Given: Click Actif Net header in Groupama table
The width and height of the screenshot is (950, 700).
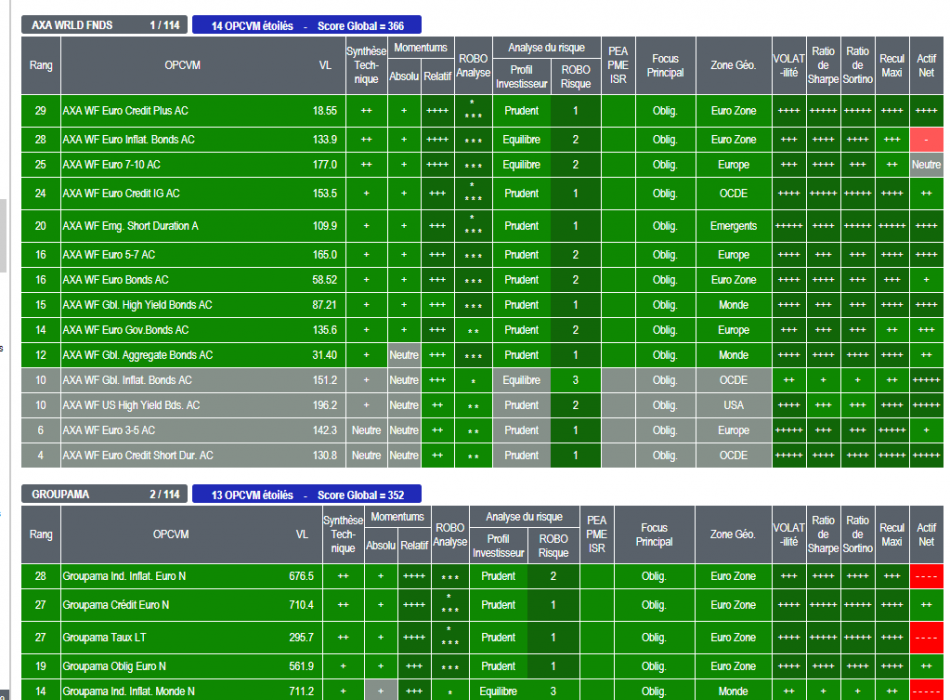Looking at the screenshot, I should tap(926, 535).
